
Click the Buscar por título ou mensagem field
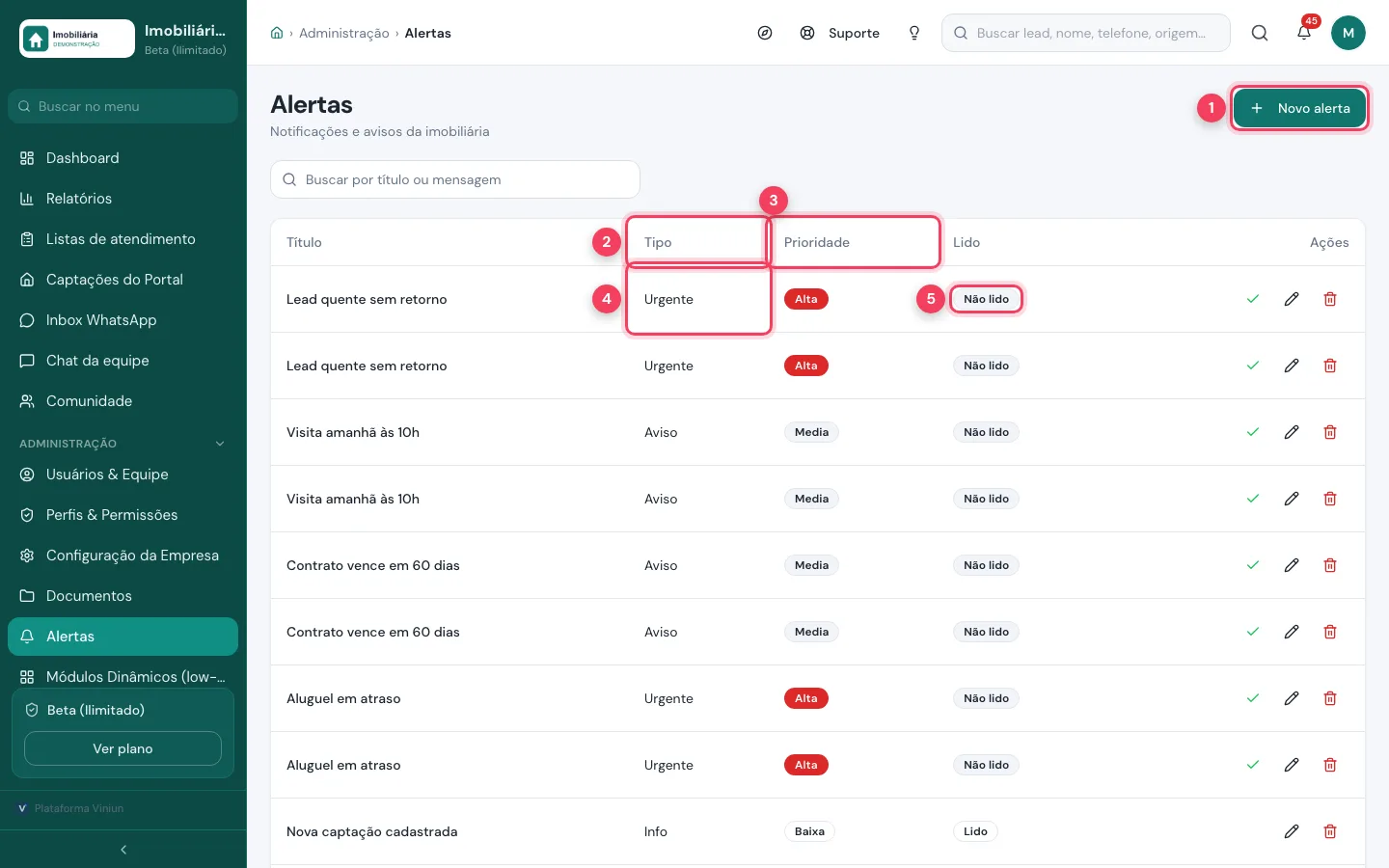pyautogui.click(x=455, y=179)
